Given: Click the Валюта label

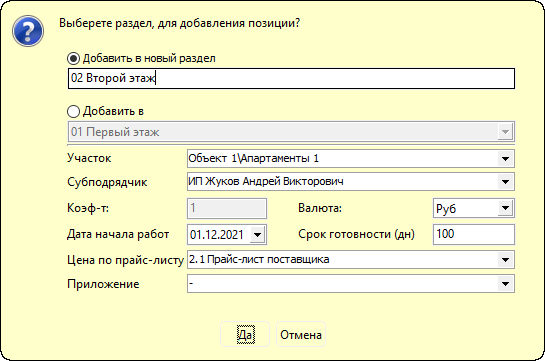Looking at the screenshot, I should coord(320,208).
